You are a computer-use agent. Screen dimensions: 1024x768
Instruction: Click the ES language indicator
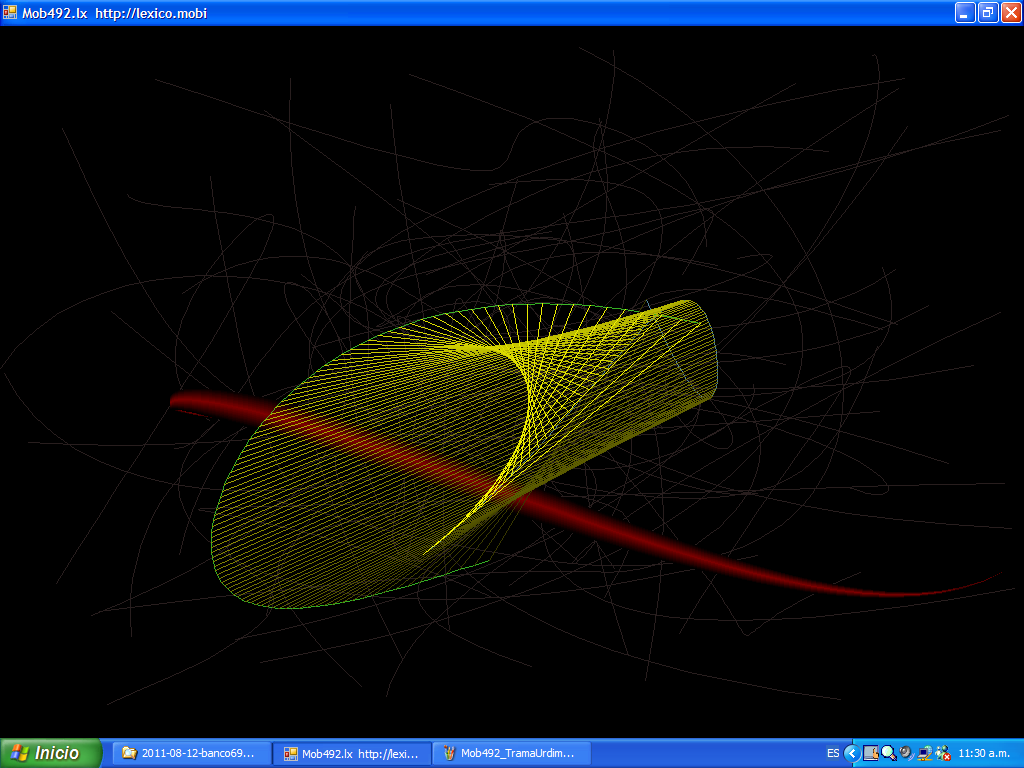pyautogui.click(x=833, y=753)
